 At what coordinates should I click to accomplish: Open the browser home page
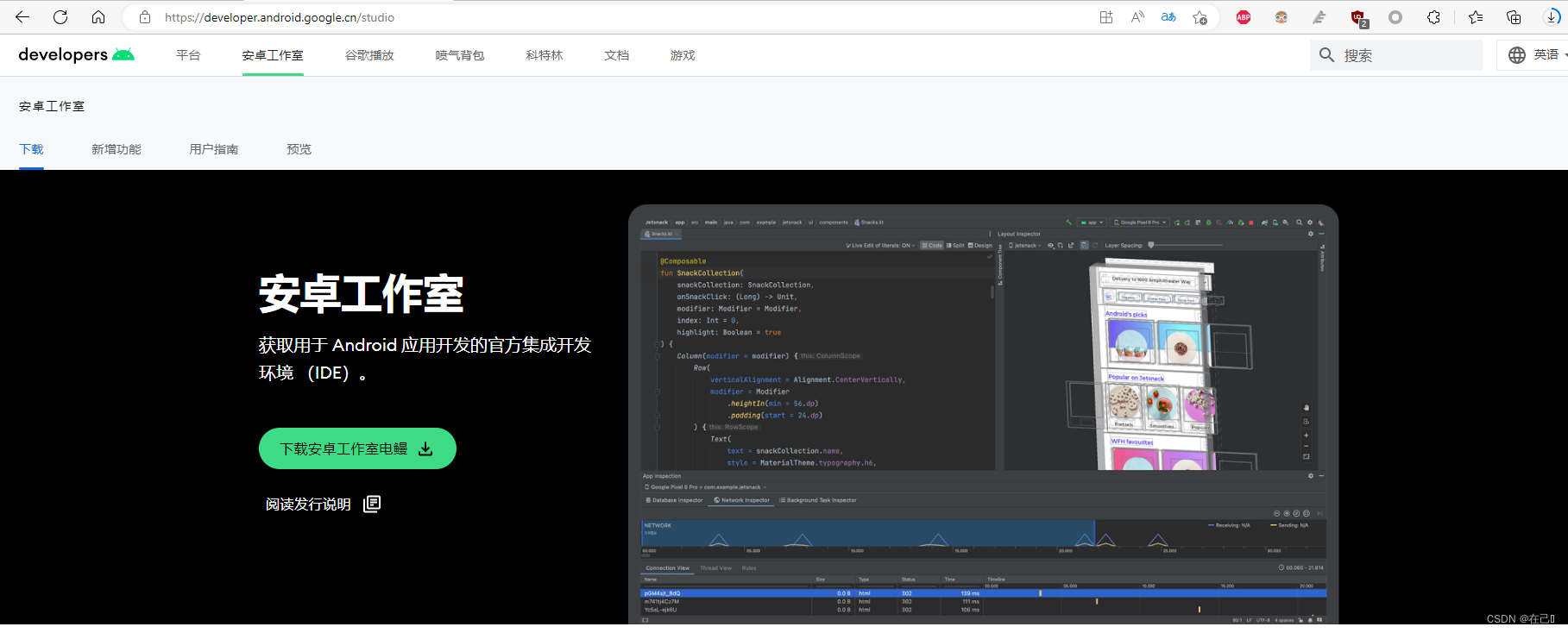(98, 17)
